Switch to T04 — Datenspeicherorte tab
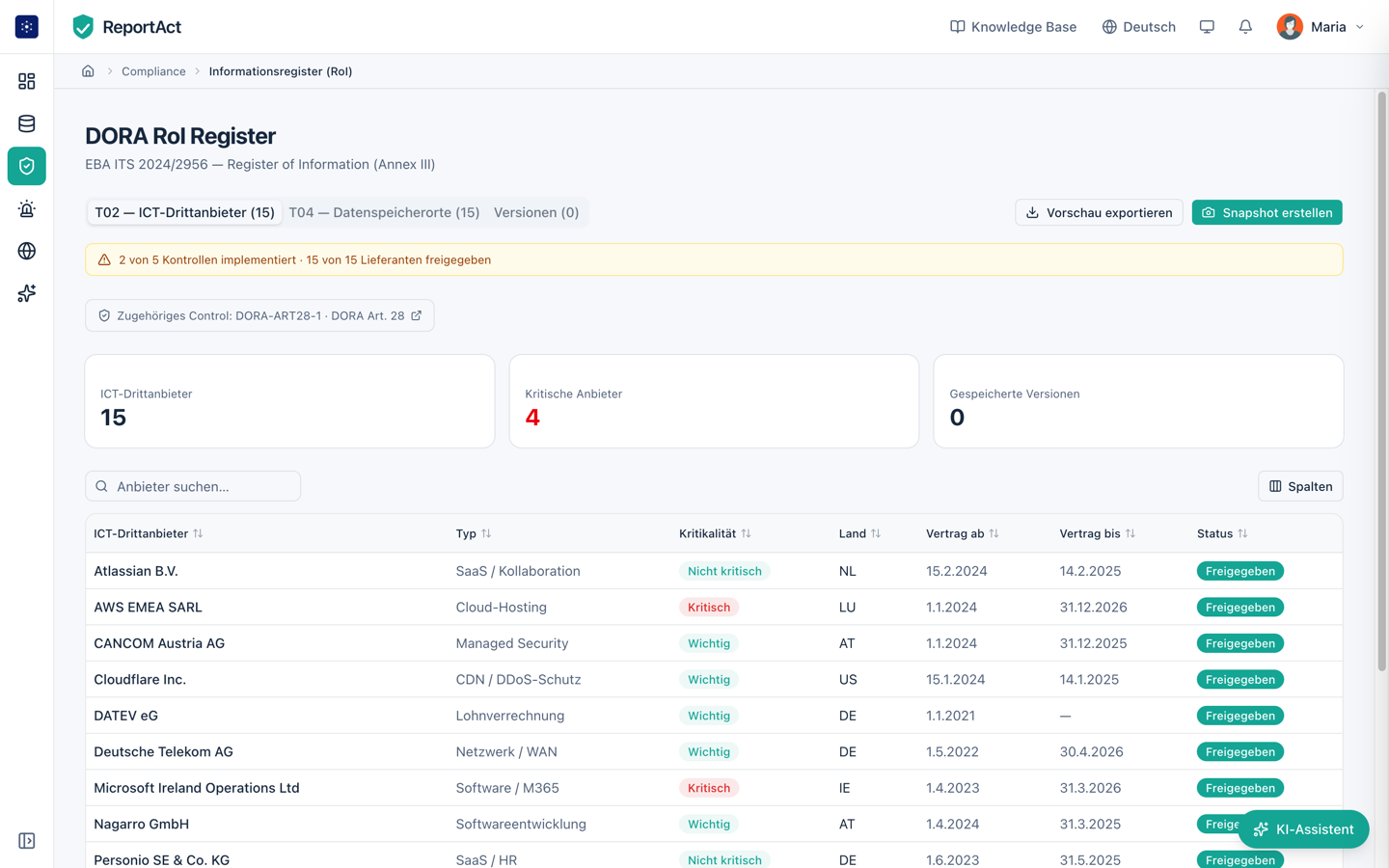 click(384, 212)
